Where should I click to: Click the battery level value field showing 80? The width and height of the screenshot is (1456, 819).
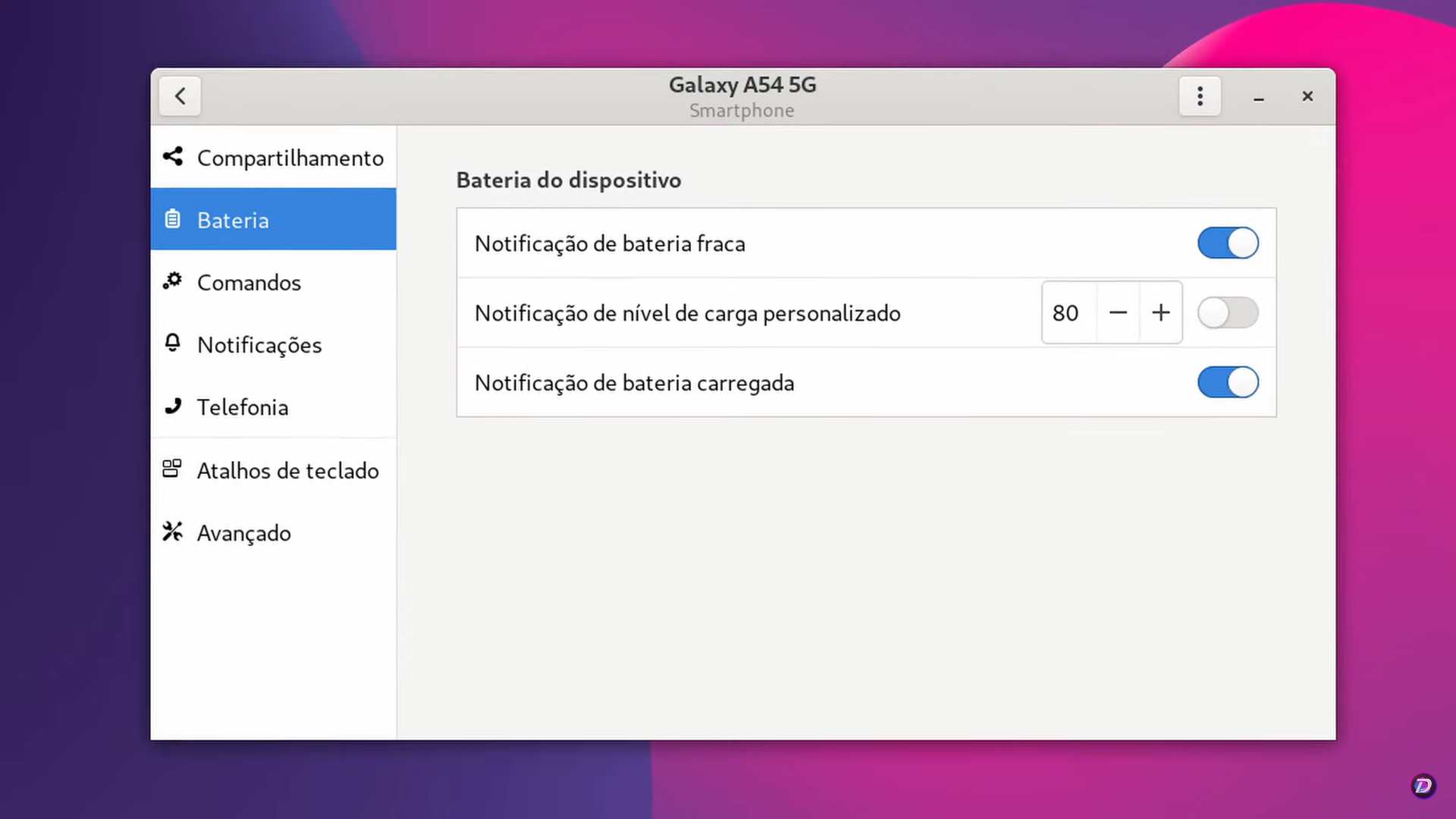click(1067, 312)
